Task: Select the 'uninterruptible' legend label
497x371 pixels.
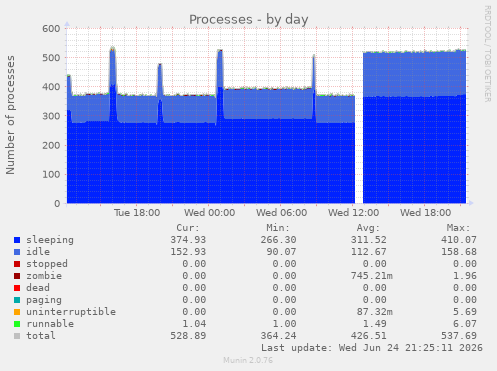Action: click(x=71, y=312)
